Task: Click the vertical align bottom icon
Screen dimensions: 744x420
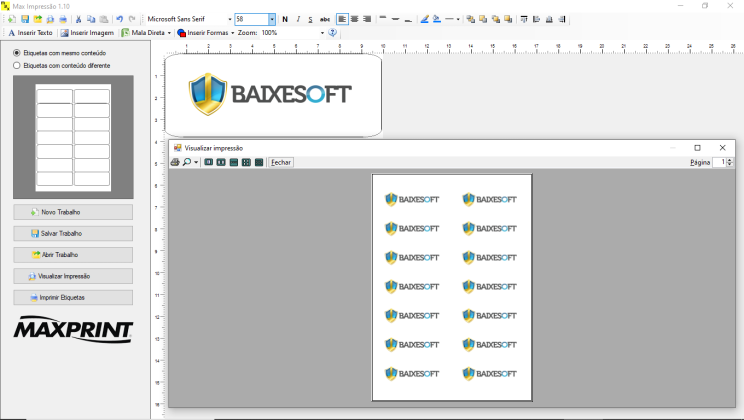Action: point(408,19)
